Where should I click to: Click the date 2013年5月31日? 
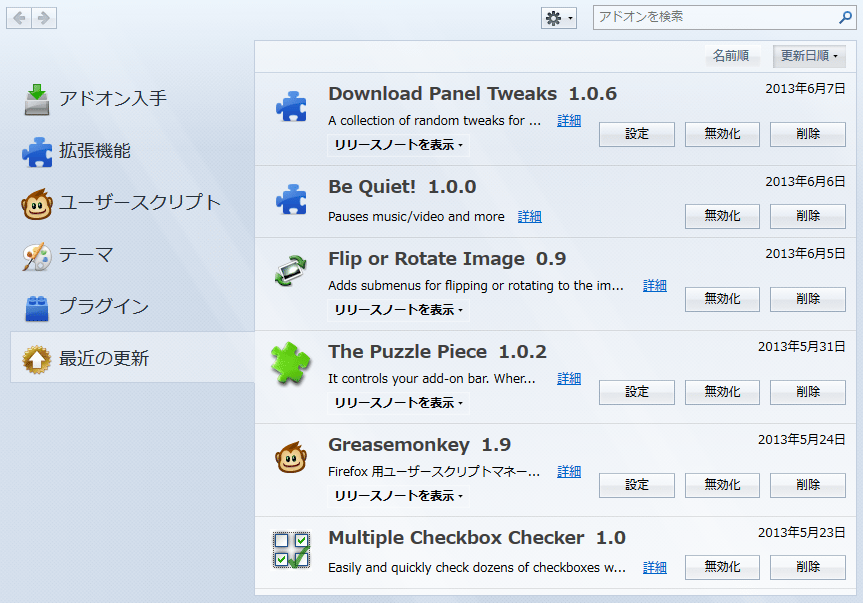coord(801,347)
